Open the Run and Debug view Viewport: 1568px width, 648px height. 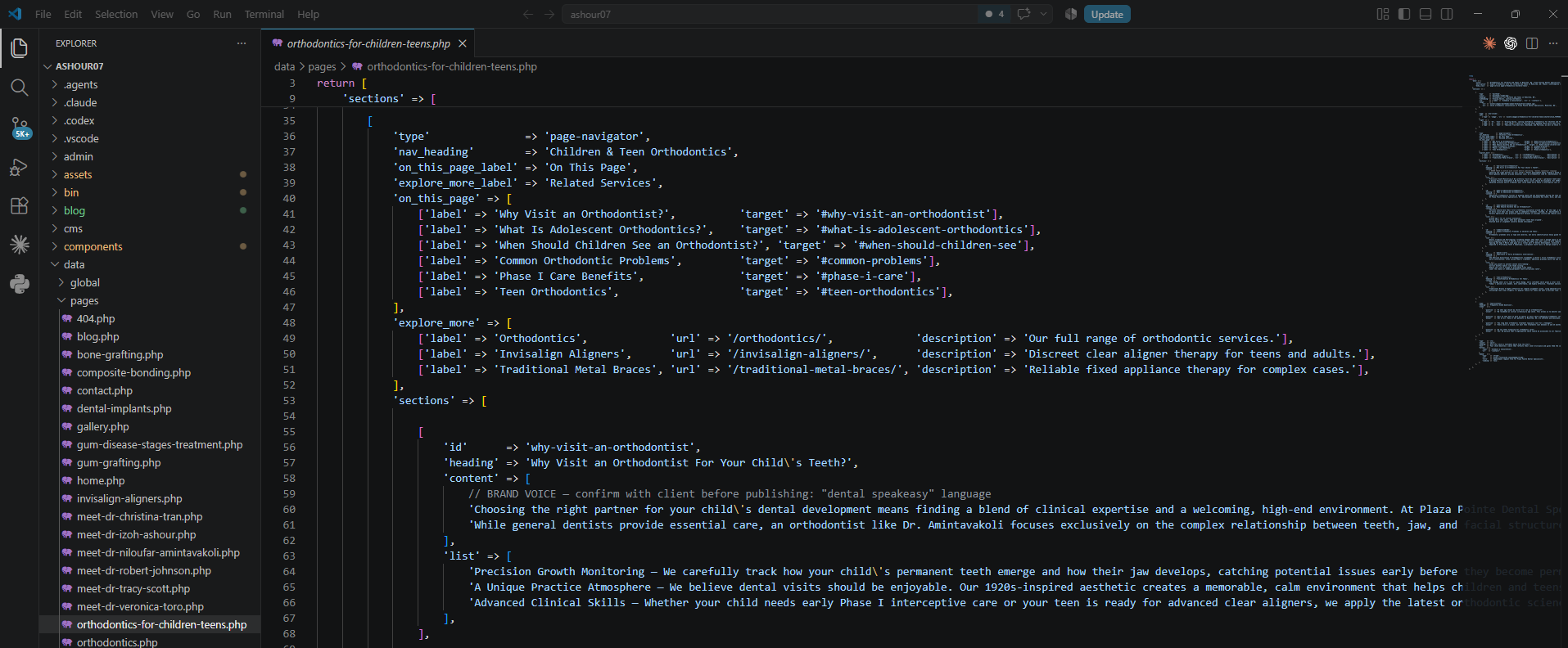point(20,167)
